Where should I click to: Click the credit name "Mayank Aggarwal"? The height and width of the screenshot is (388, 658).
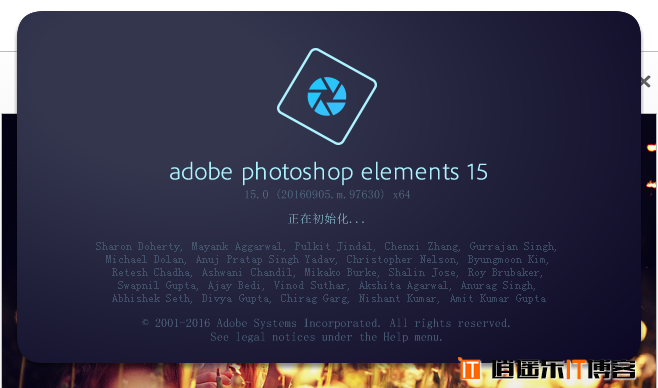tap(237, 247)
